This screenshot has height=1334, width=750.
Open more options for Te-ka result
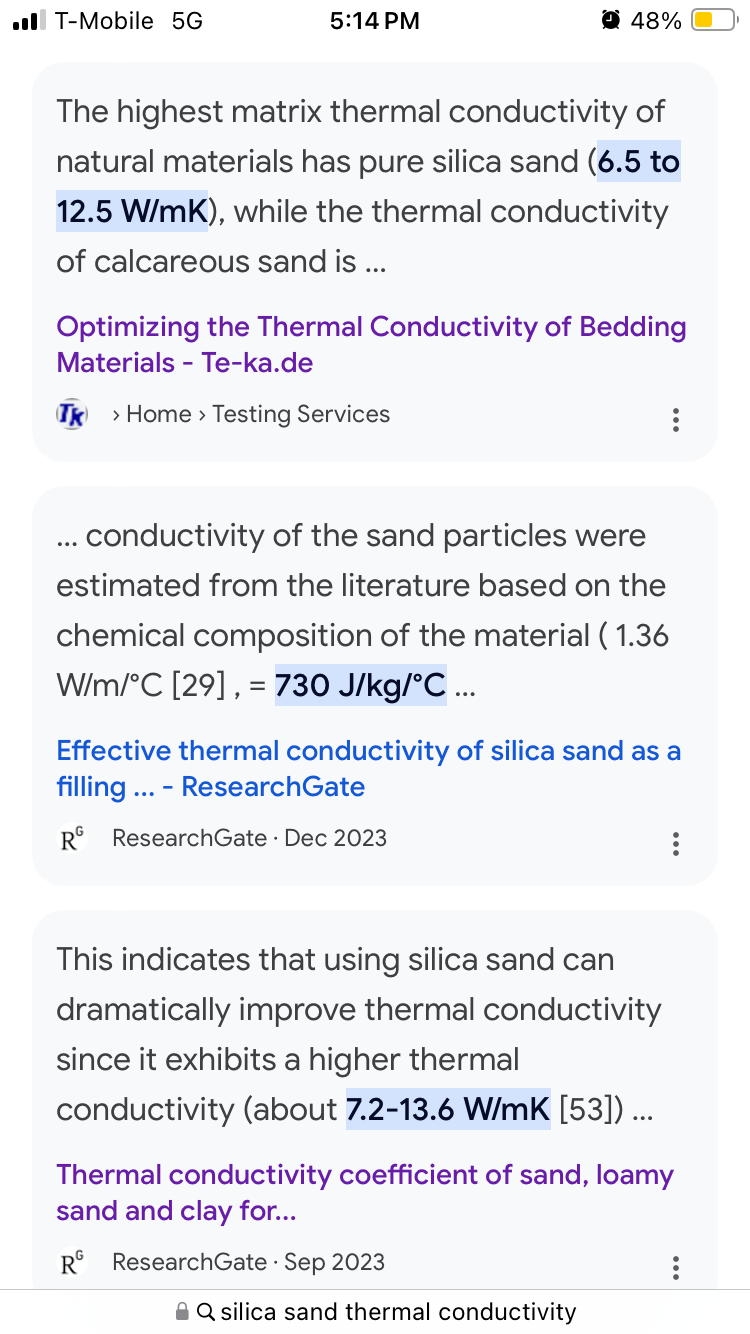676,419
